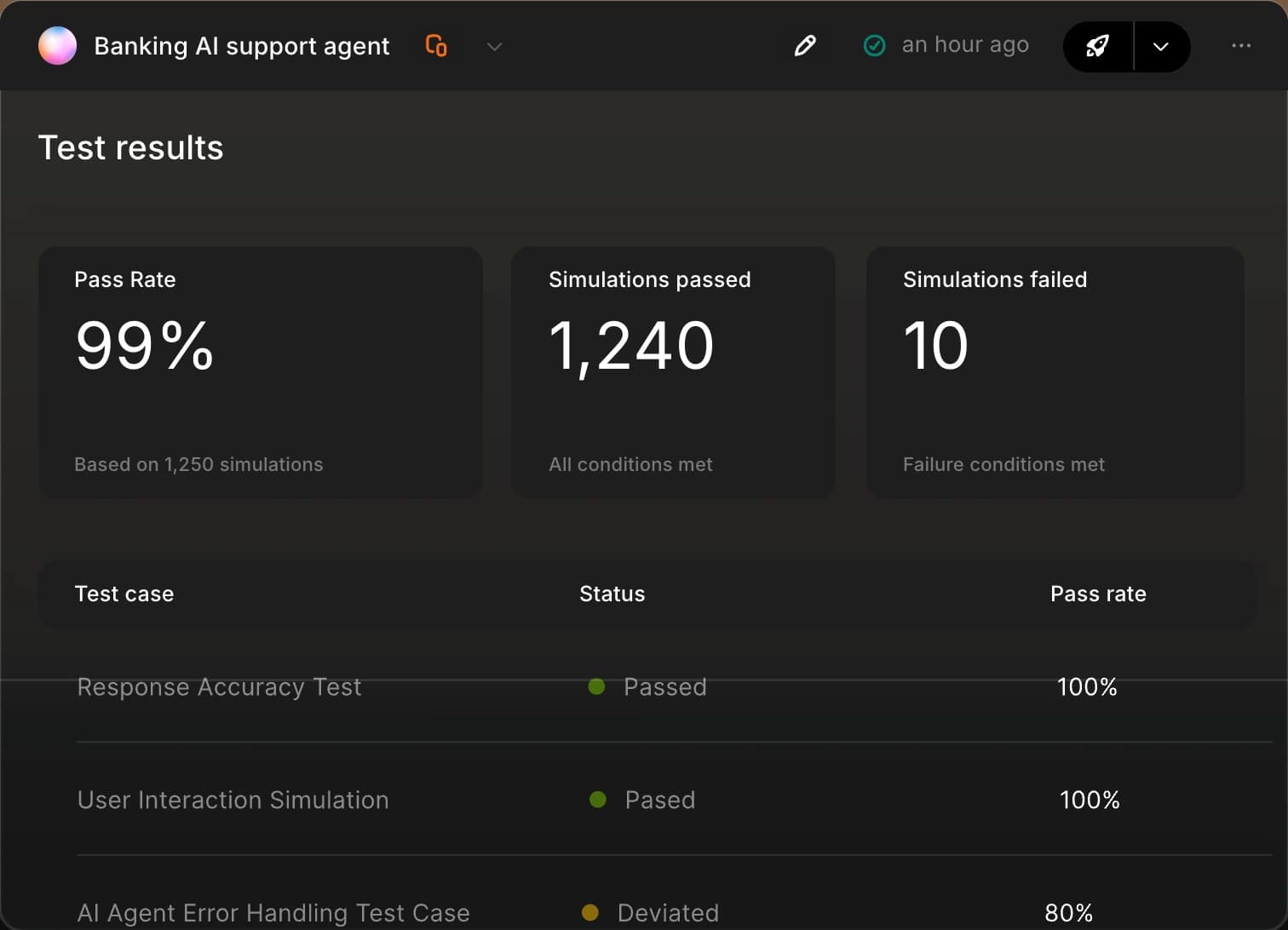Screen dimensions: 1288x930
Task: Click 'Passed' status of Response Accuracy Test
Action: [665, 687]
